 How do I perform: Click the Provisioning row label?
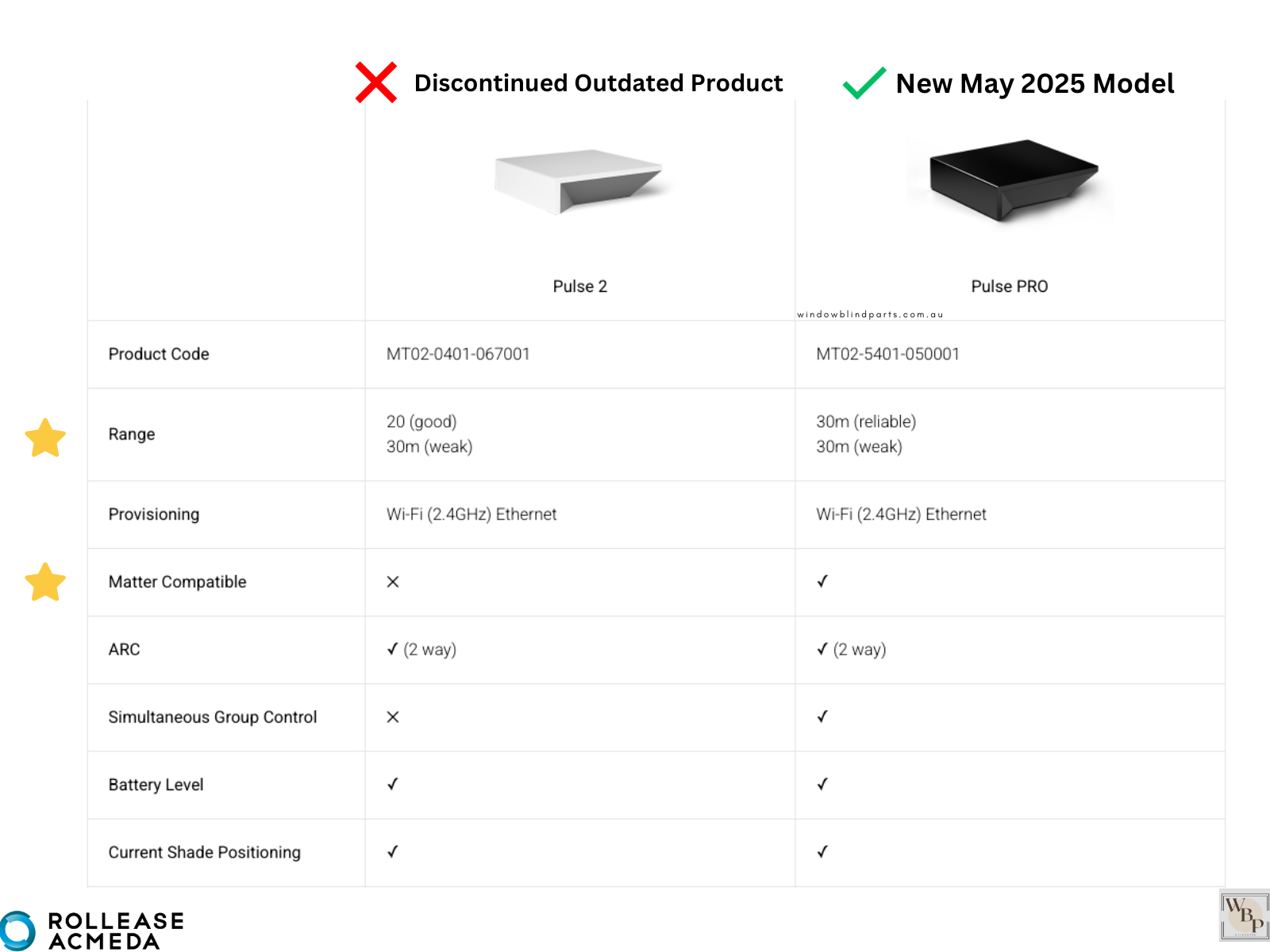[154, 514]
